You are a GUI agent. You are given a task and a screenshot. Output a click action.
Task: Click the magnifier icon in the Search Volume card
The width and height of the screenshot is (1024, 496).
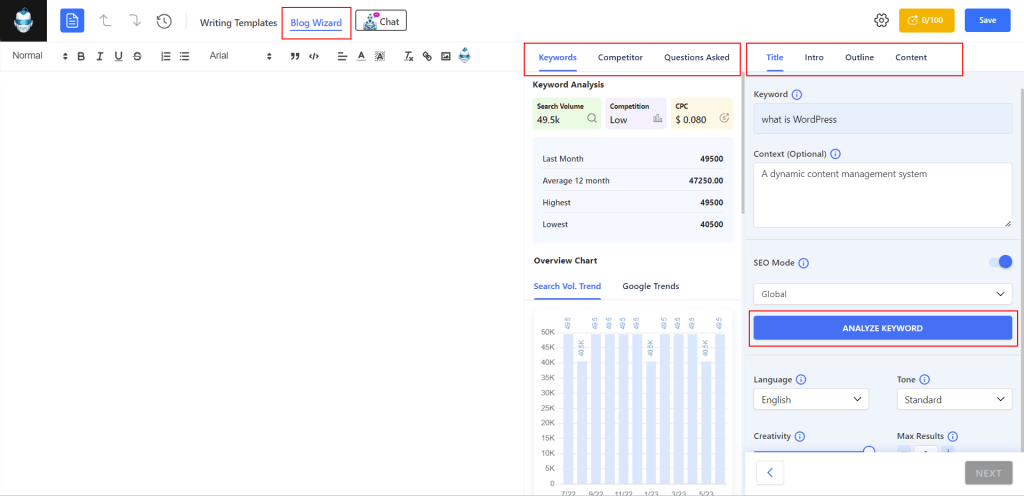pyautogui.click(x=592, y=119)
